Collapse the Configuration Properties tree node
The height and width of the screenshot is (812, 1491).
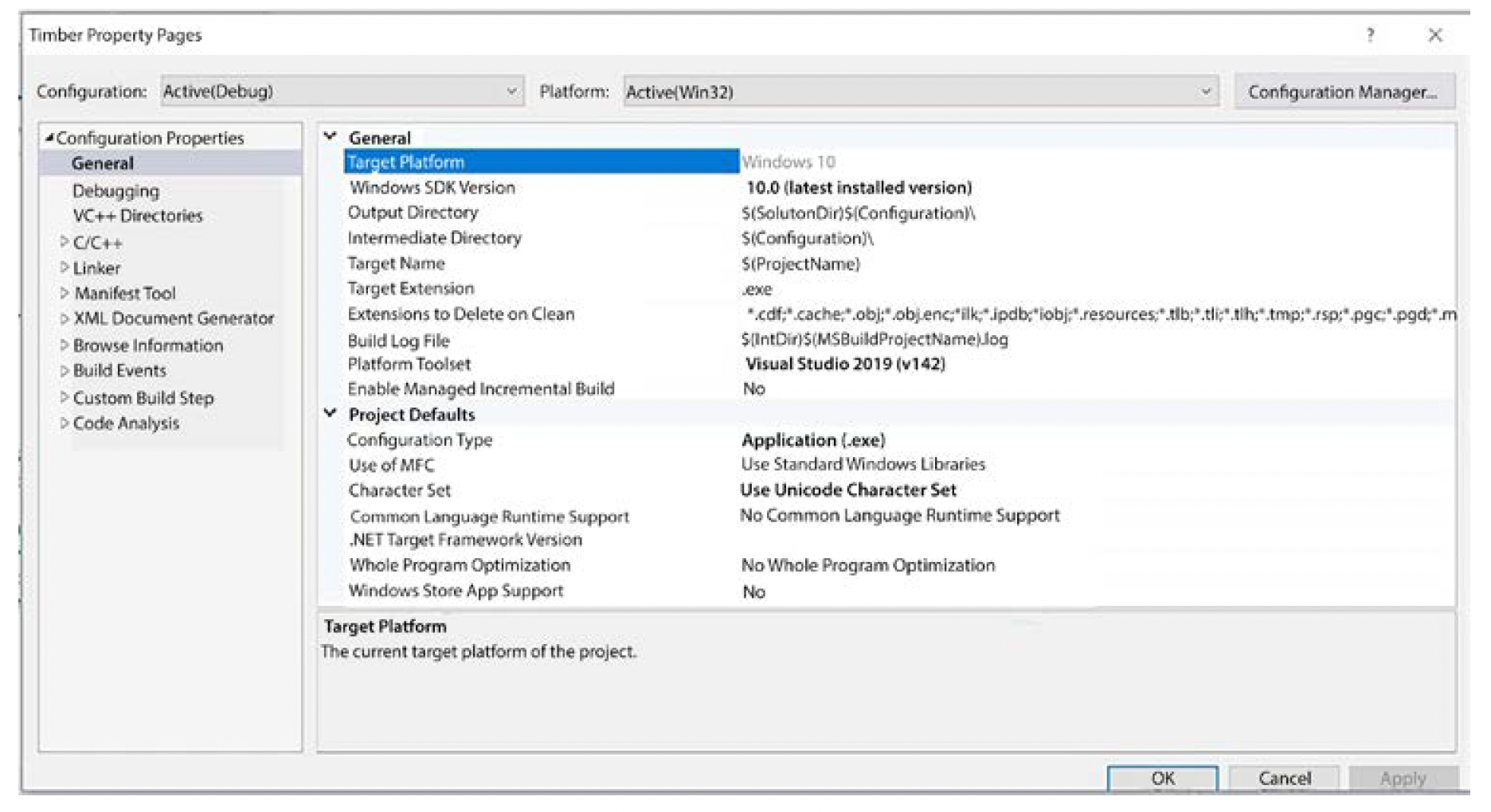[x=49, y=138]
